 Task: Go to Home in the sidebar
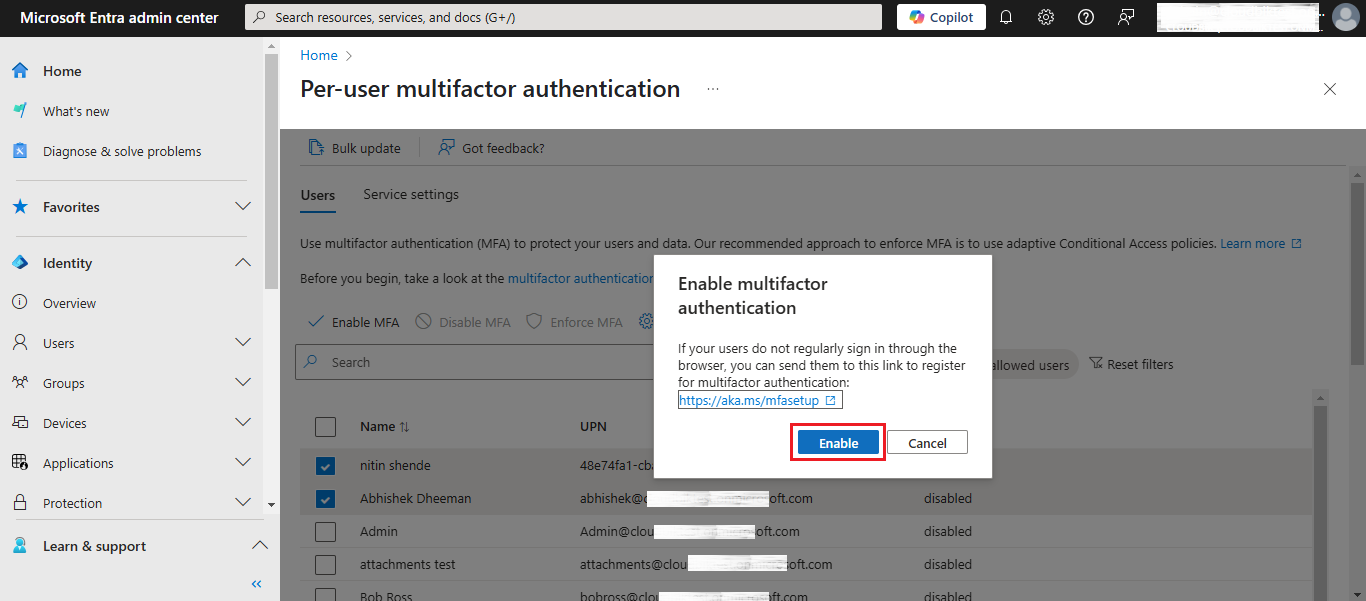coord(62,71)
